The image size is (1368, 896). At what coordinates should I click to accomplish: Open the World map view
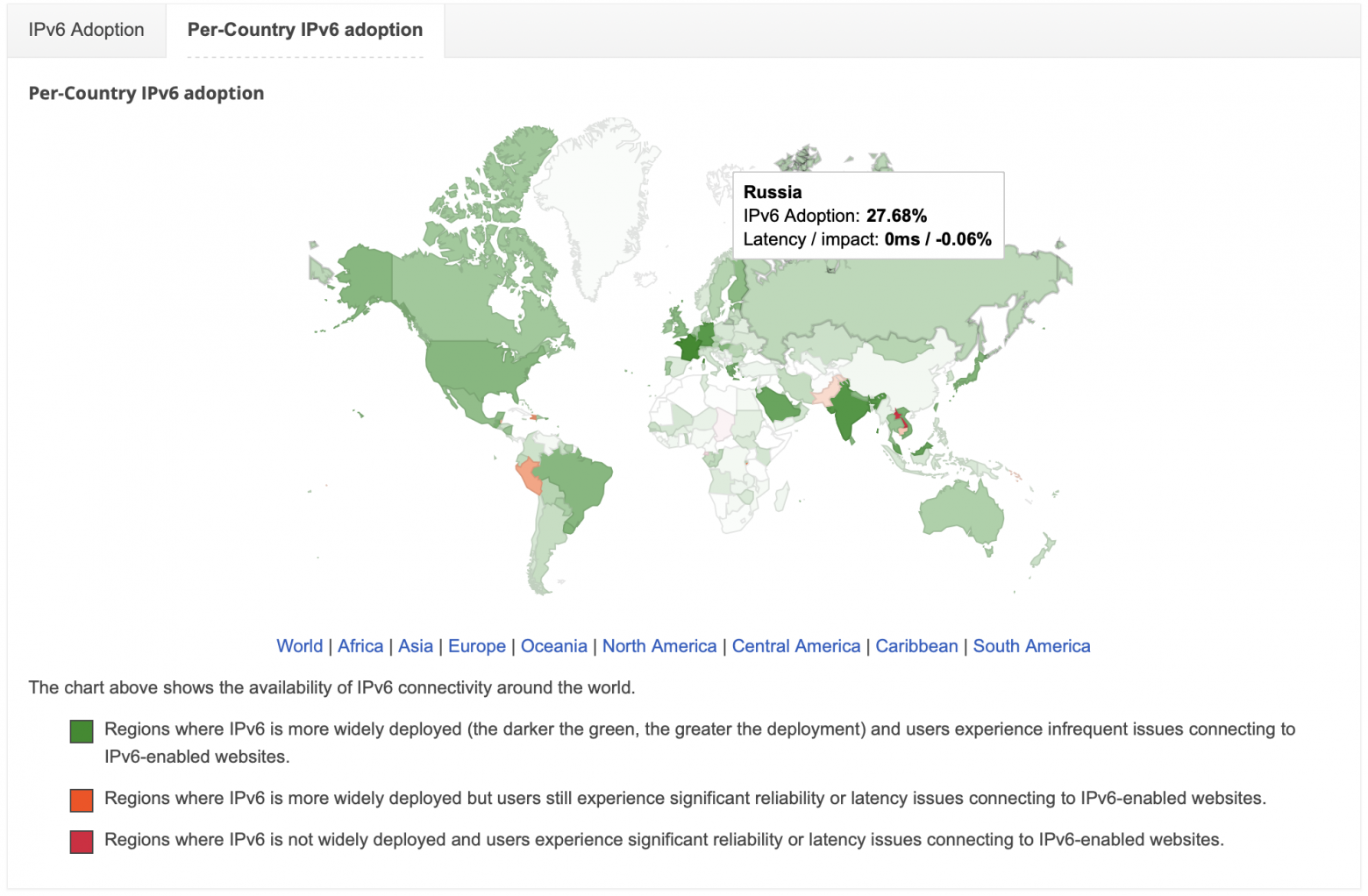coord(300,646)
